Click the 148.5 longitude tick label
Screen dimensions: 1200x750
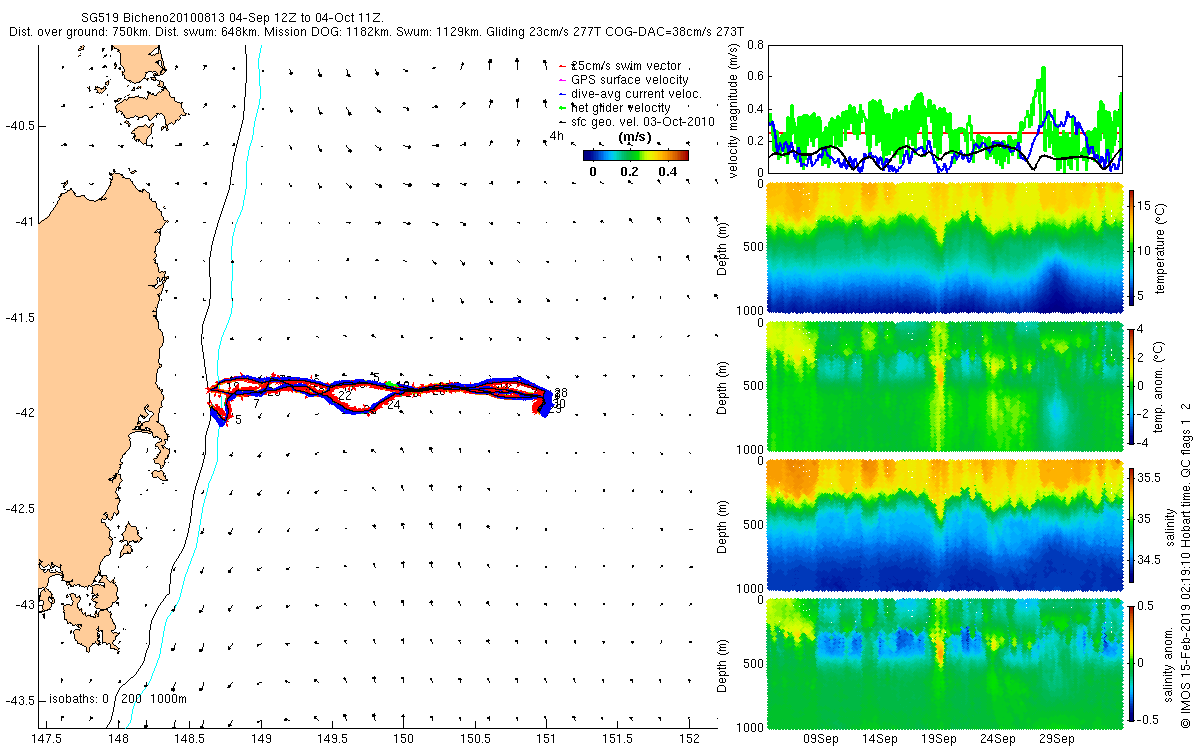click(190, 738)
